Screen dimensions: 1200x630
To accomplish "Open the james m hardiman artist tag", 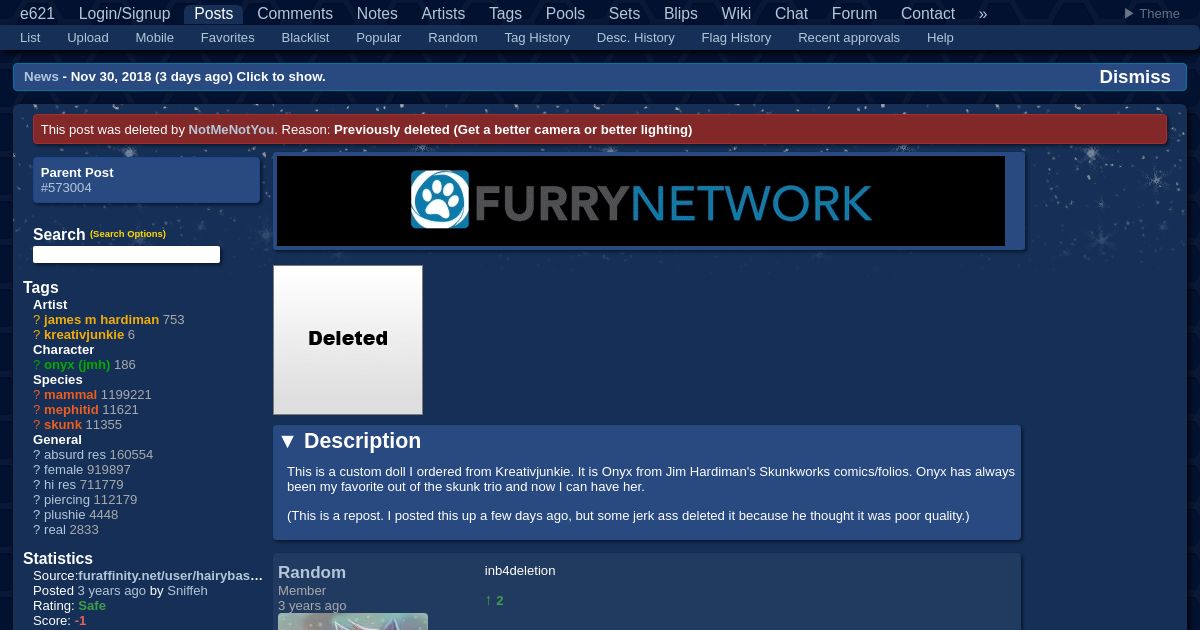I will pyautogui.click(x=101, y=320).
